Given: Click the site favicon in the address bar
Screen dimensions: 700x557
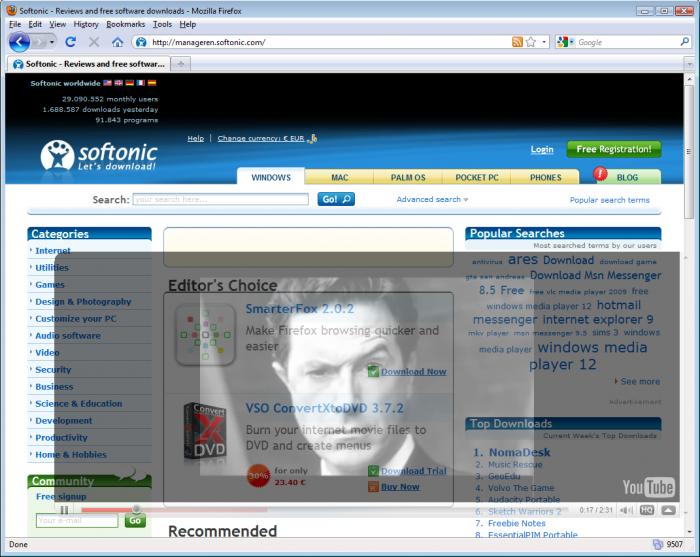Looking at the screenshot, I should point(141,42).
